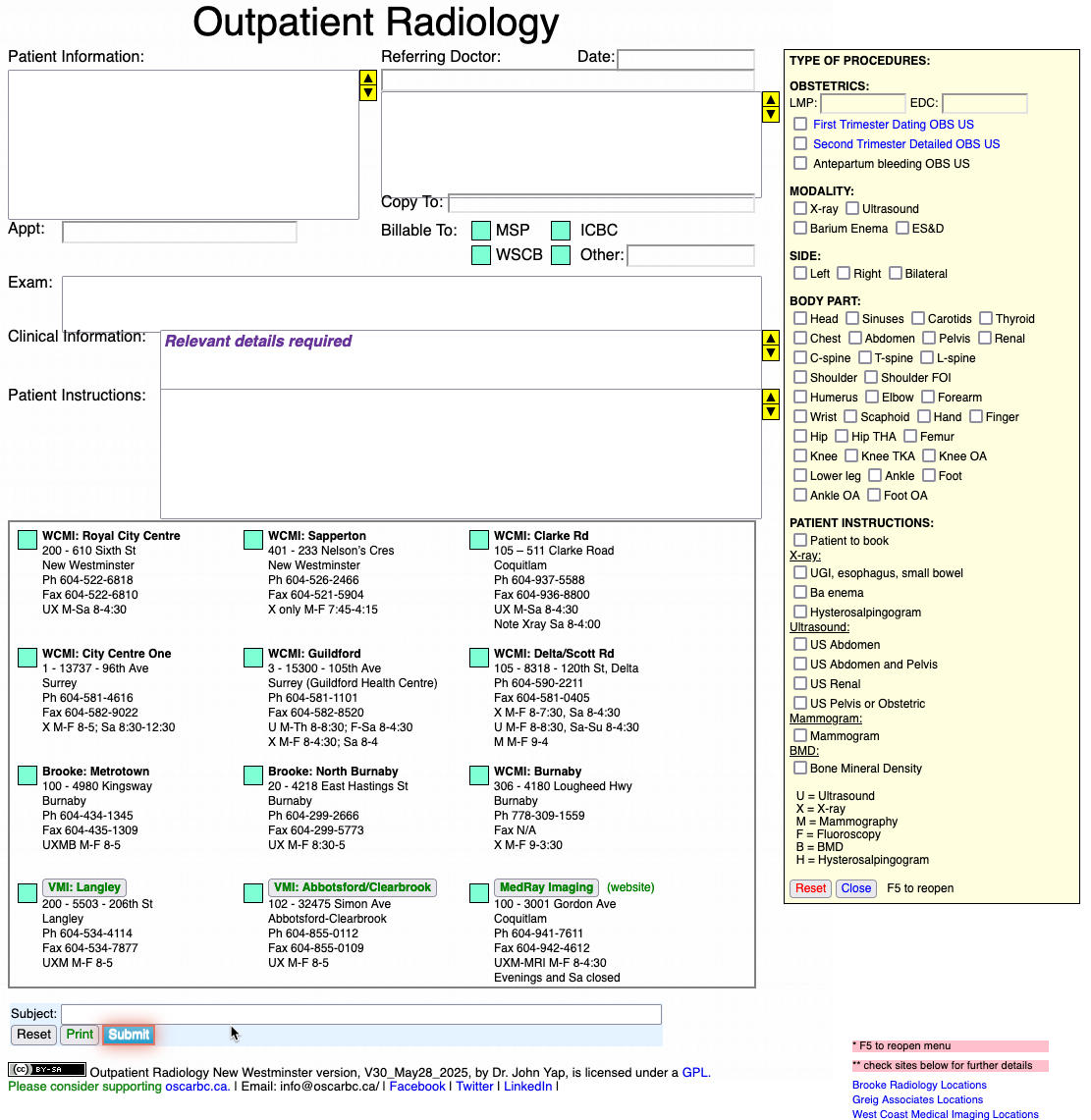Click up arrow beside Clinical Information box
The image size is (1091, 1120).
[770, 339]
